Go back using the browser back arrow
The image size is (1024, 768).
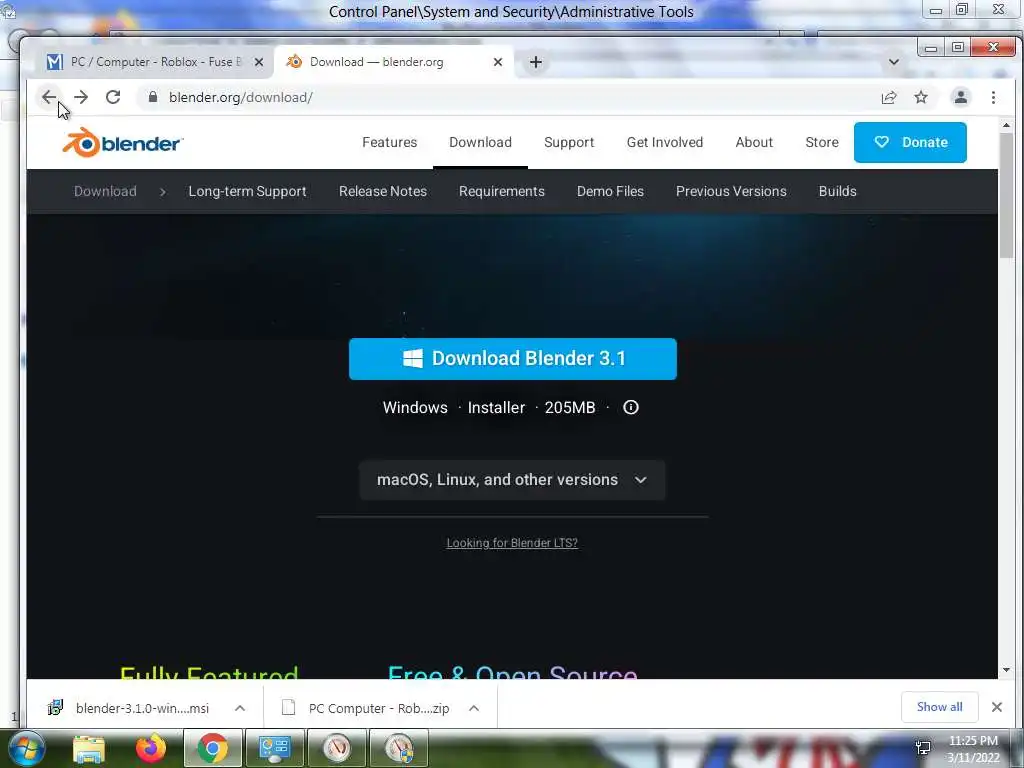click(x=49, y=97)
